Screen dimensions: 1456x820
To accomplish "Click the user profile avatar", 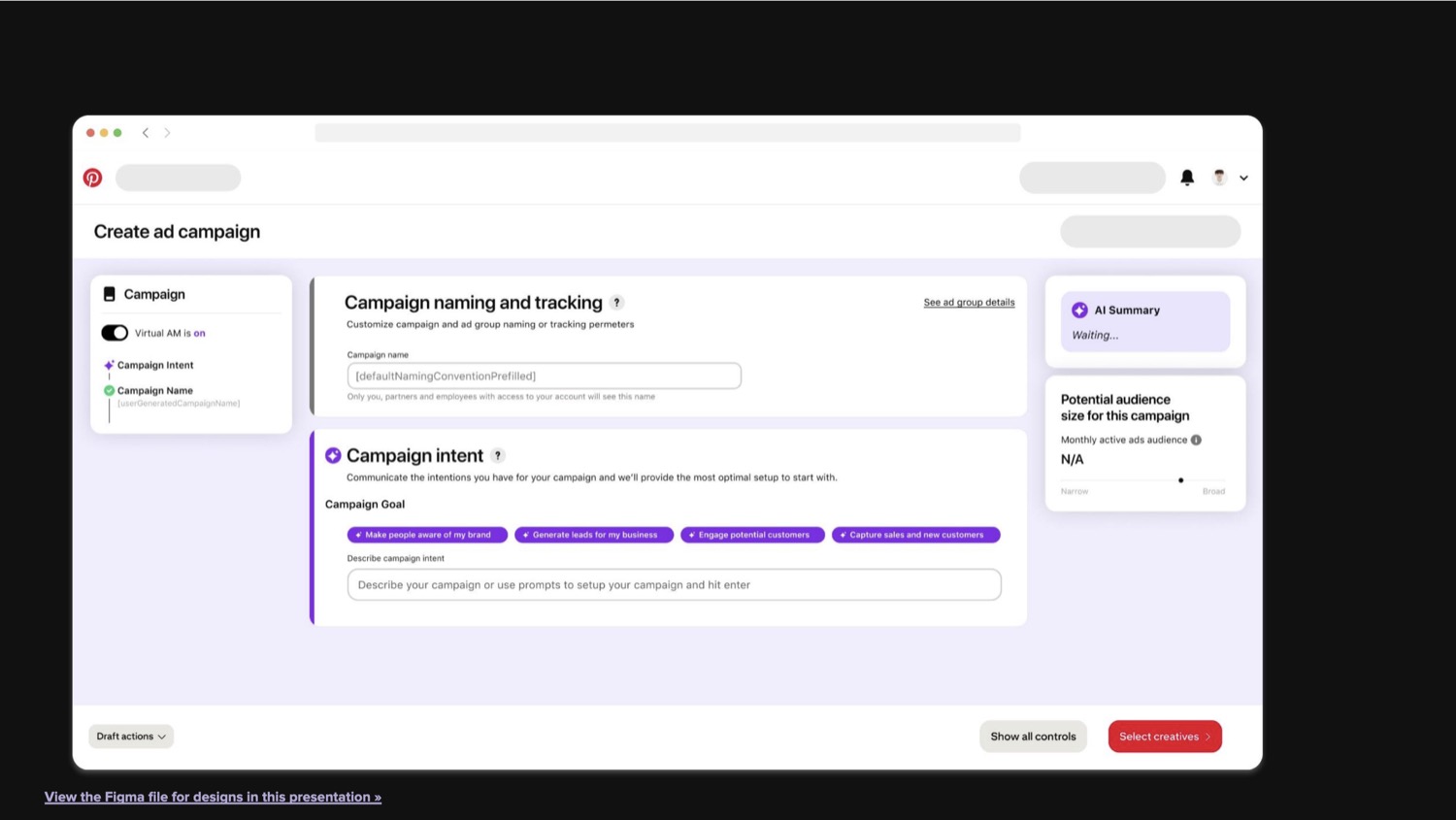I will (x=1219, y=178).
